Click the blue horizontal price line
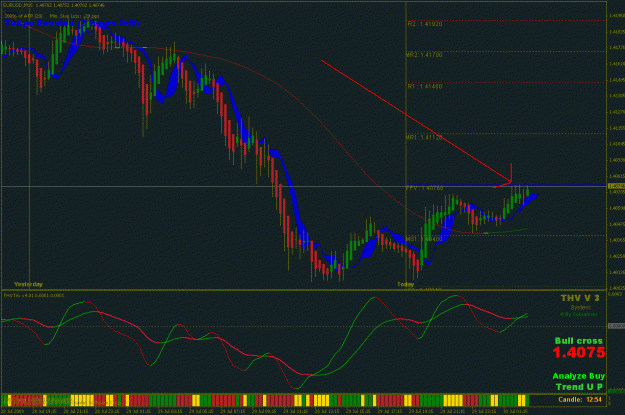The height and width of the screenshot is (415, 625). [506, 185]
